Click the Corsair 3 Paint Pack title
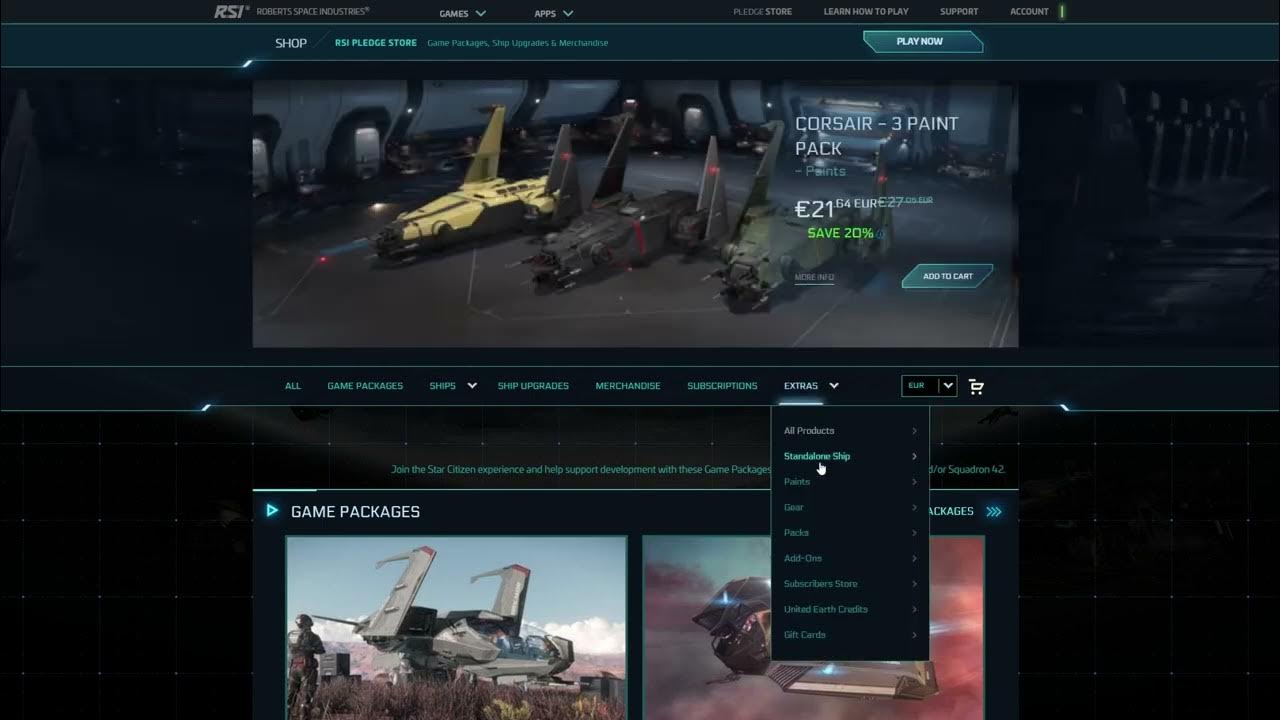Screen dimensions: 1280x720 coord(877,135)
